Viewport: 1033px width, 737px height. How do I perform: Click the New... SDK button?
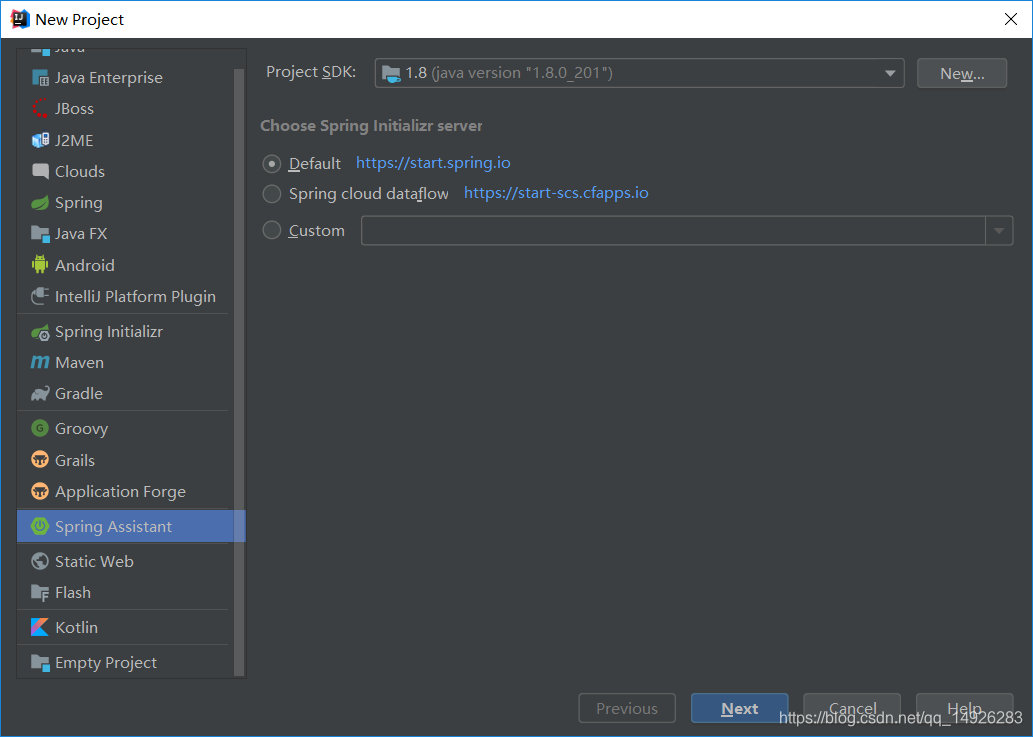pos(962,73)
